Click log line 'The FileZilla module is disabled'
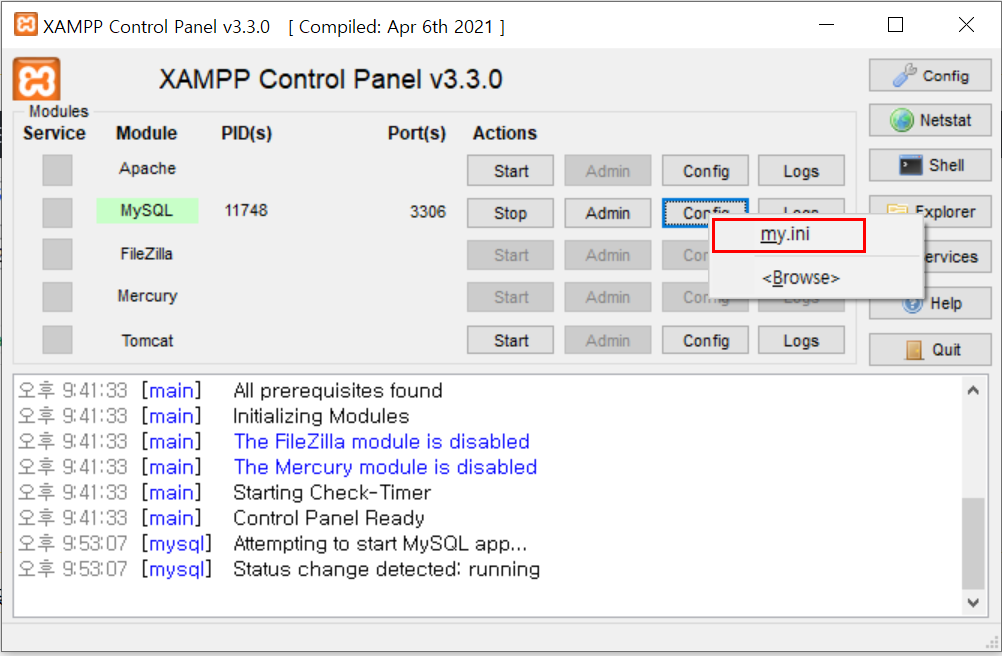 coord(382,441)
